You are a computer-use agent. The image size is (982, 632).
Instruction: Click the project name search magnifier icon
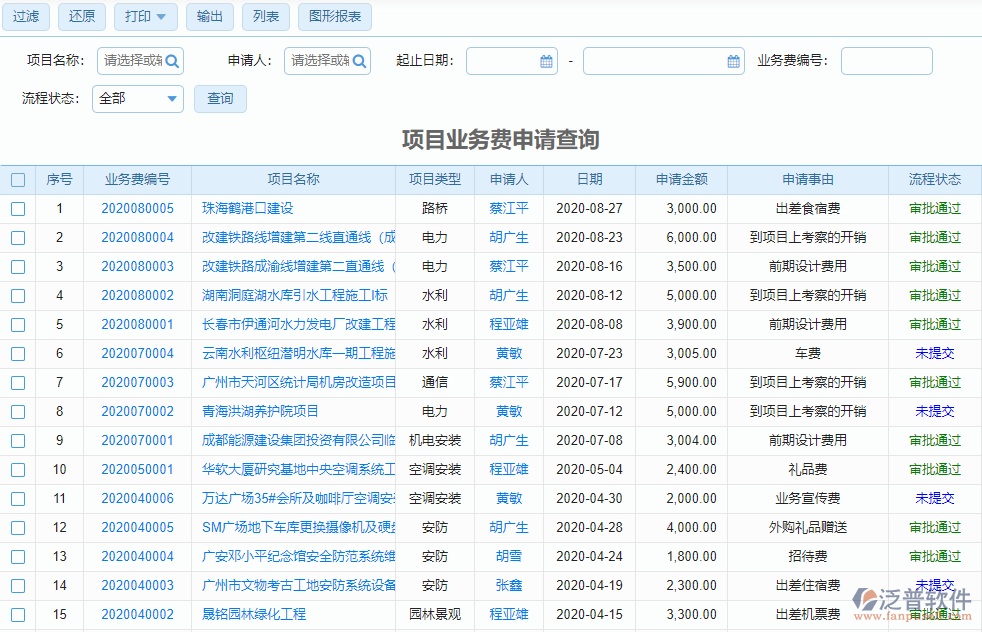coord(168,61)
